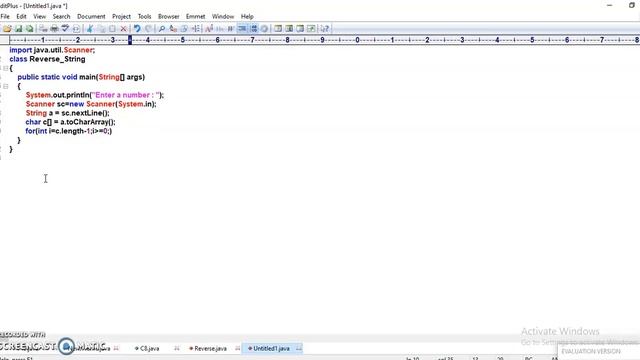This screenshot has width=640, height=360.
Task: Click the Print toolbar icon
Action: point(54,29)
